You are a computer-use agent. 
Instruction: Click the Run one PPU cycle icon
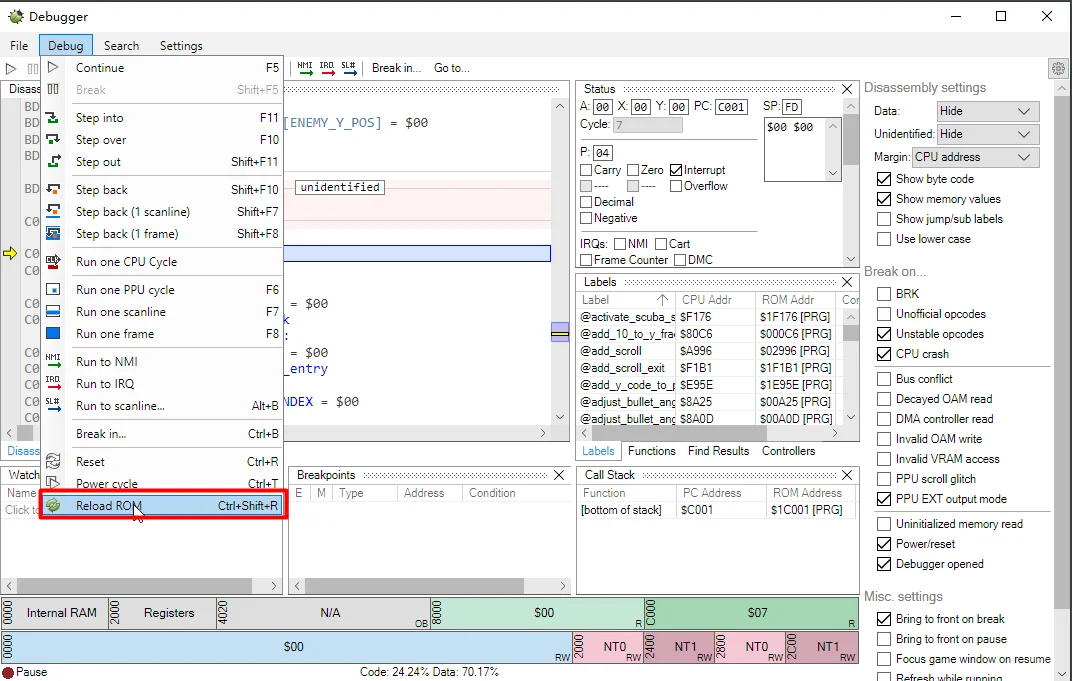(53, 289)
